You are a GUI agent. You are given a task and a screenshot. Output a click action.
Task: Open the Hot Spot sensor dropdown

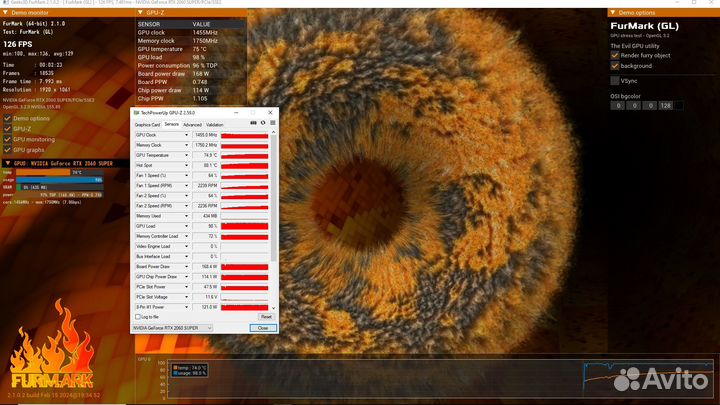coord(186,165)
